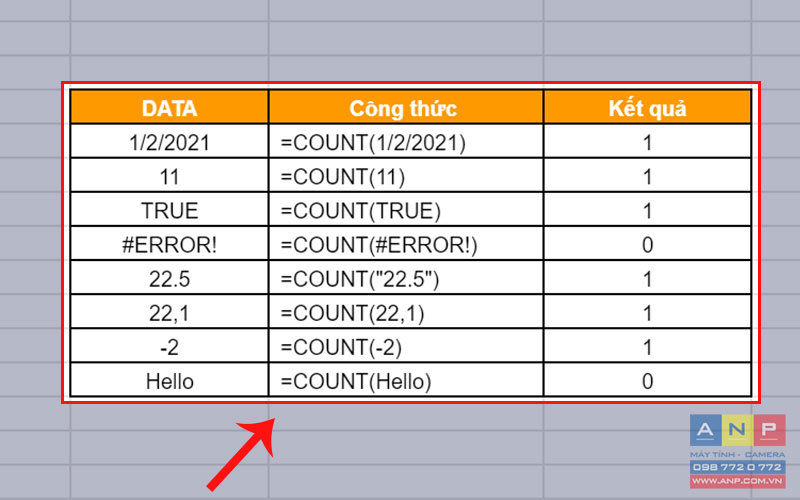The width and height of the screenshot is (800, 500).
Task: Select the Công thức header cell
Action: point(404,108)
